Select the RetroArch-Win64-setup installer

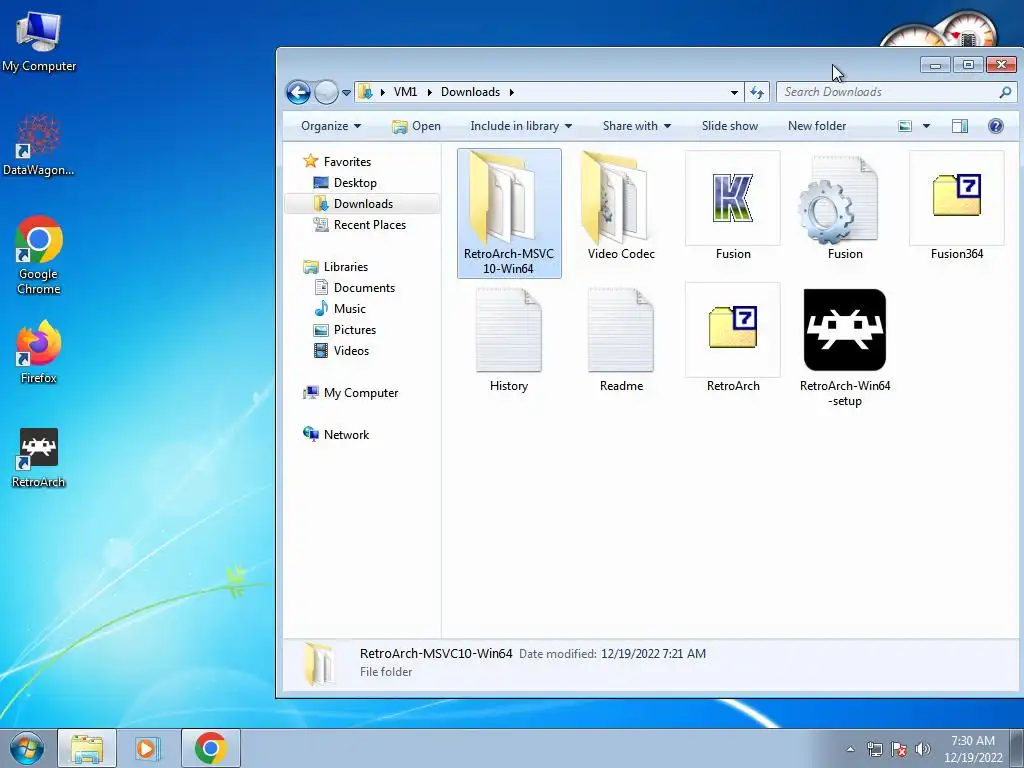[x=844, y=347]
